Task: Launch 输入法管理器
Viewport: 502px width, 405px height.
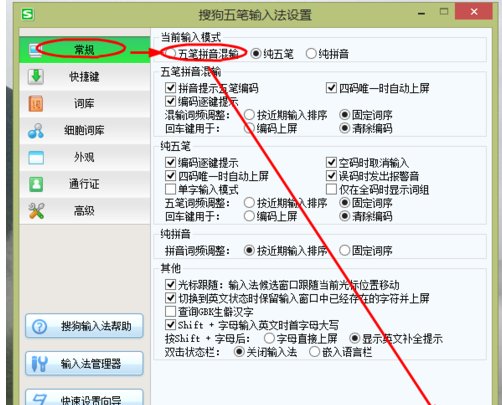Action: tap(84, 364)
